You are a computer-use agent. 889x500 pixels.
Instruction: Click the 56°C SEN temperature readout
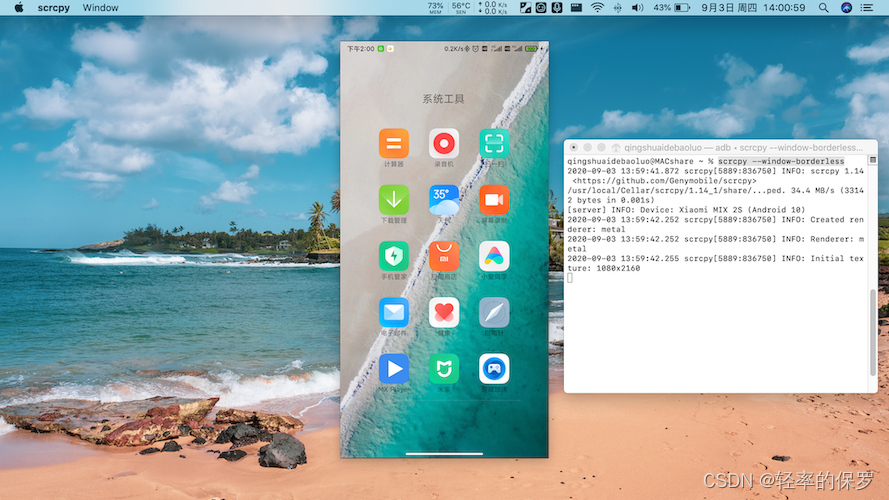pos(461,7)
